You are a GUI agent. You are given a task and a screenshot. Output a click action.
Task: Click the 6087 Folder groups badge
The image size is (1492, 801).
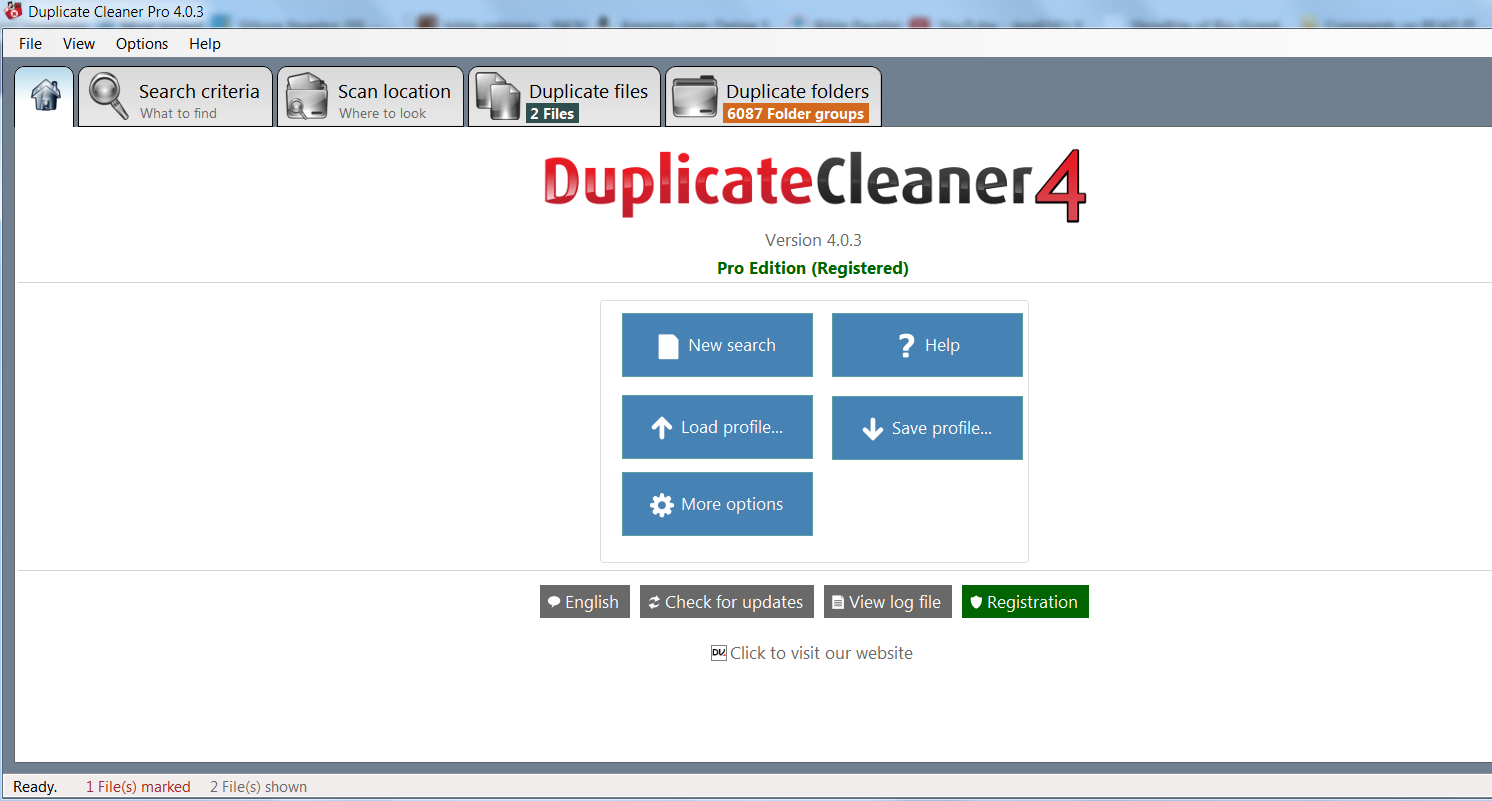(x=795, y=114)
